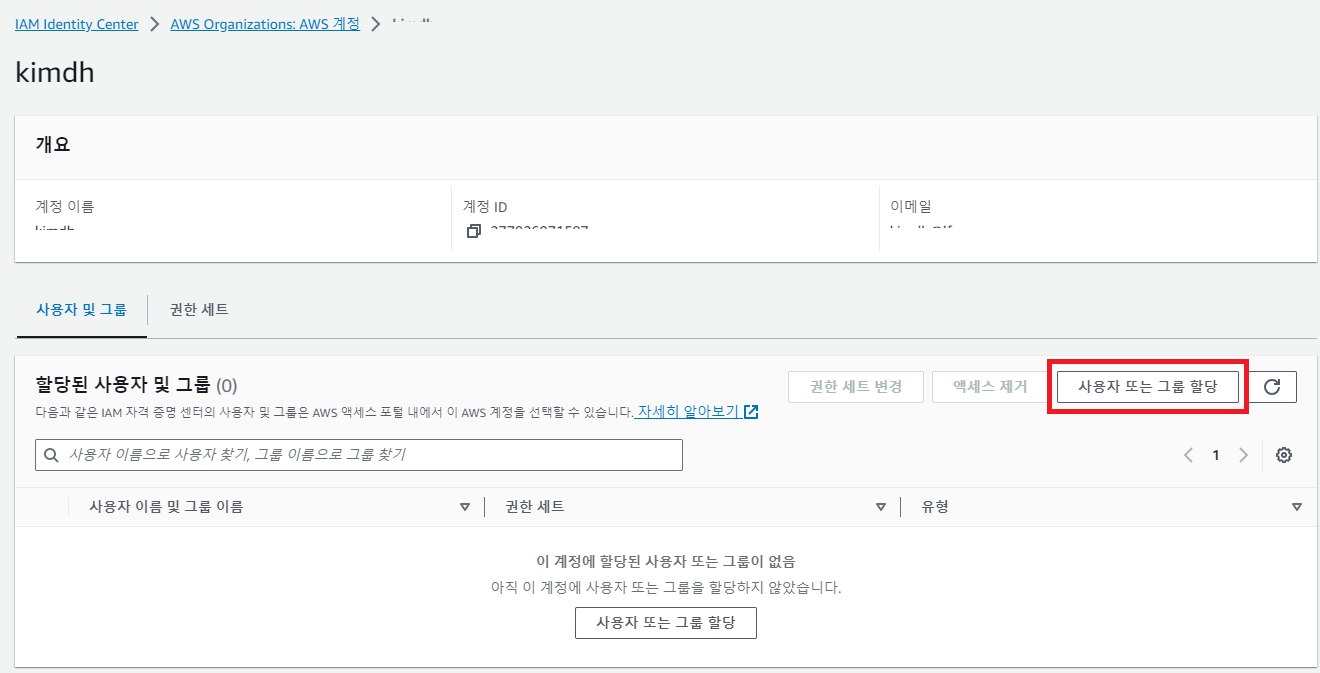Sort by 유형 column arrow

click(x=1297, y=507)
